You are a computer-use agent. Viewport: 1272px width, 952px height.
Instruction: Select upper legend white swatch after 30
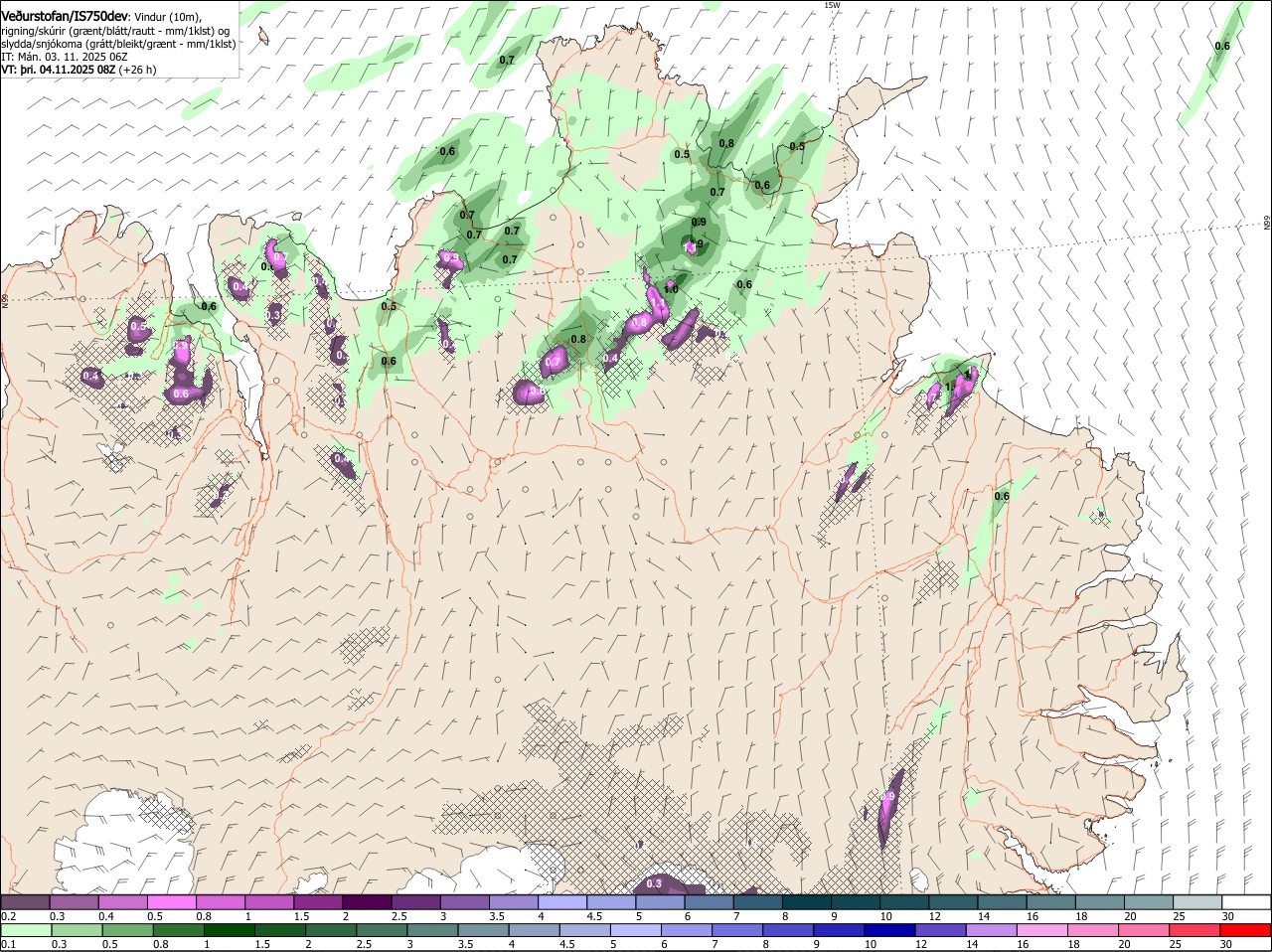1247,902
